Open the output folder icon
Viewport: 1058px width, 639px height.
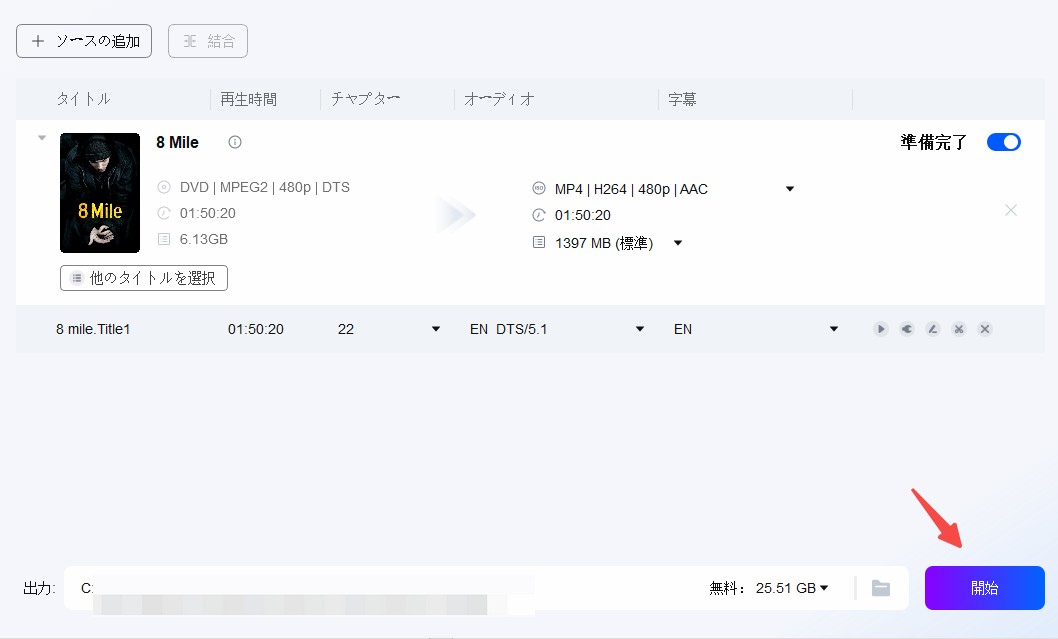881,588
